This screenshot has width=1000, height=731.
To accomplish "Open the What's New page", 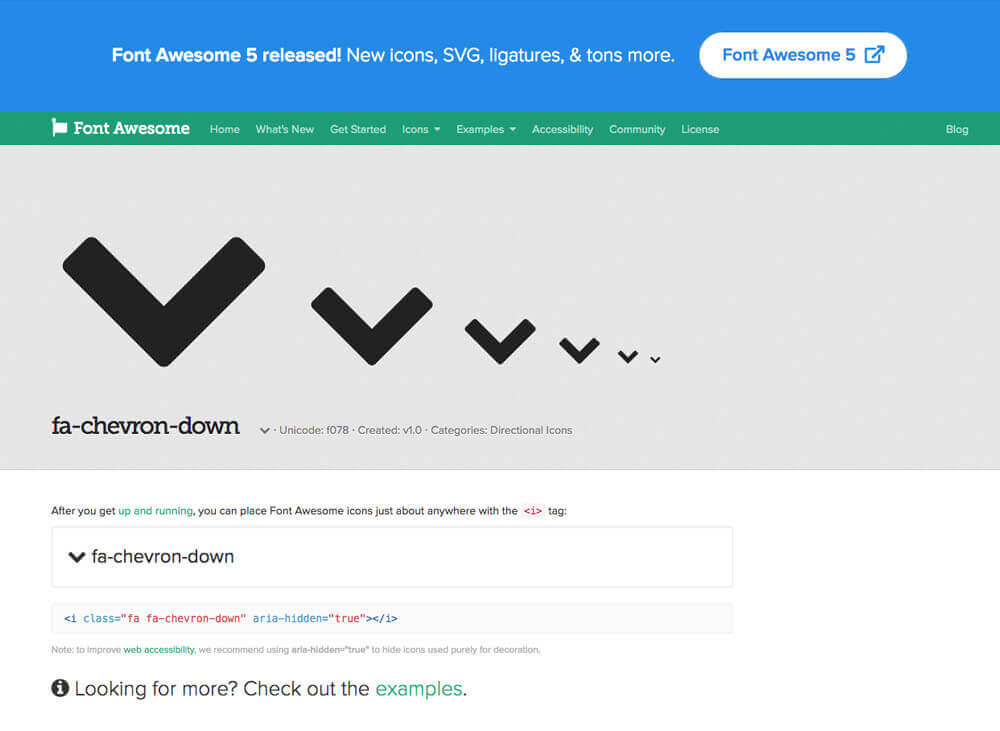I will [x=284, y=129].
